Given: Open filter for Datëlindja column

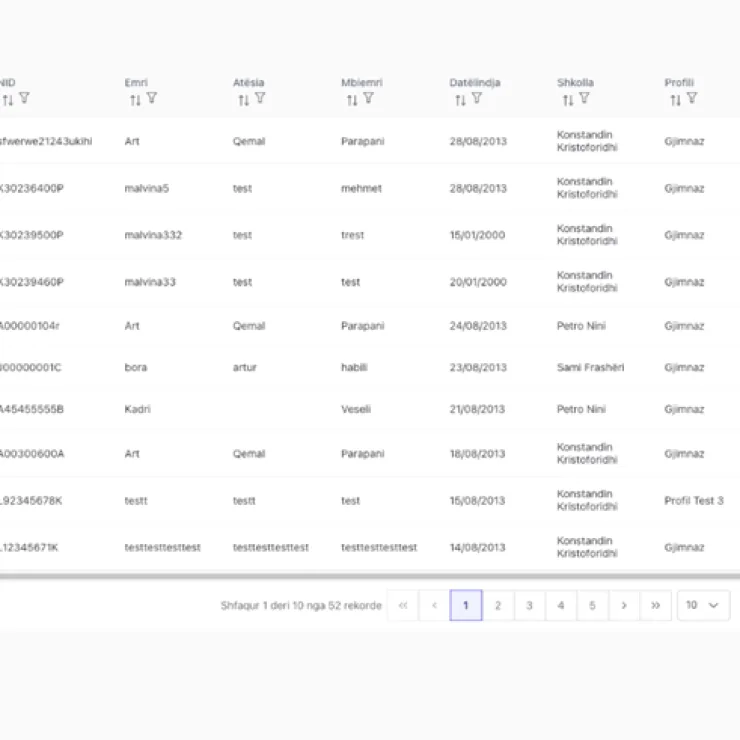Looking at the screenshot, I should coord(477,98).
